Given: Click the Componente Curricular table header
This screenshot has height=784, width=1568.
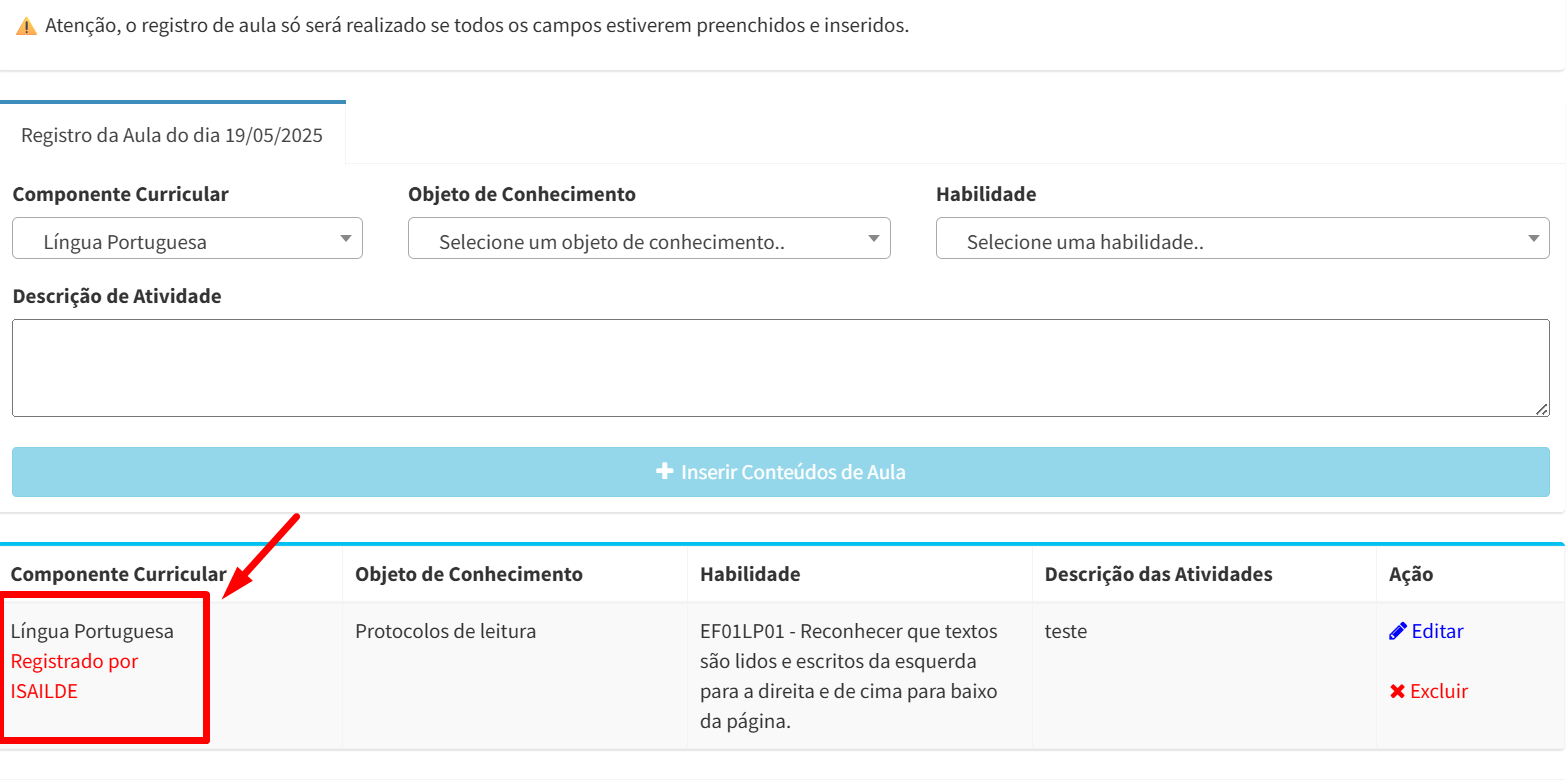Looking at the screenshot, I should pos(118,574).
